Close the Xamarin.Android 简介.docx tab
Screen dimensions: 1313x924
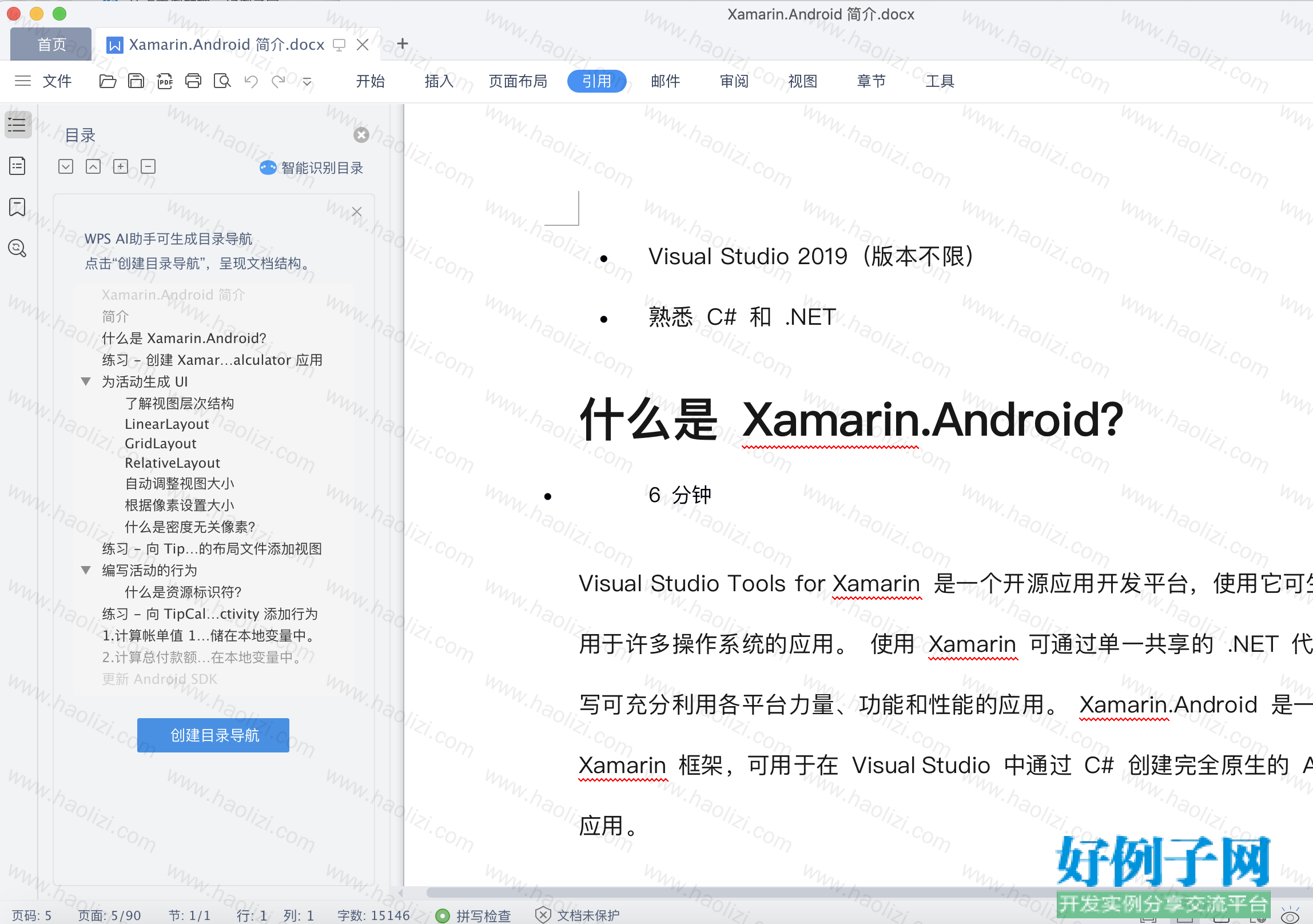[x=363, y=45]
